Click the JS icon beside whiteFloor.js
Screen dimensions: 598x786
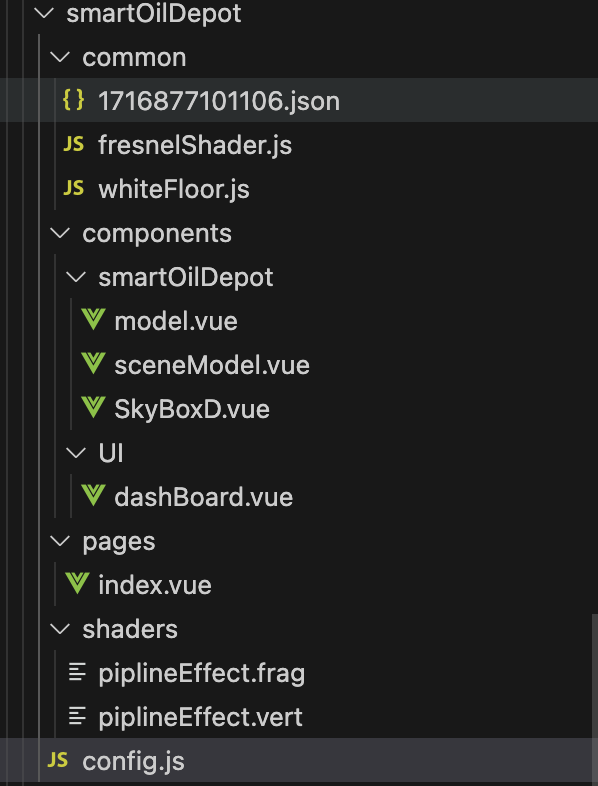[73, 188]
